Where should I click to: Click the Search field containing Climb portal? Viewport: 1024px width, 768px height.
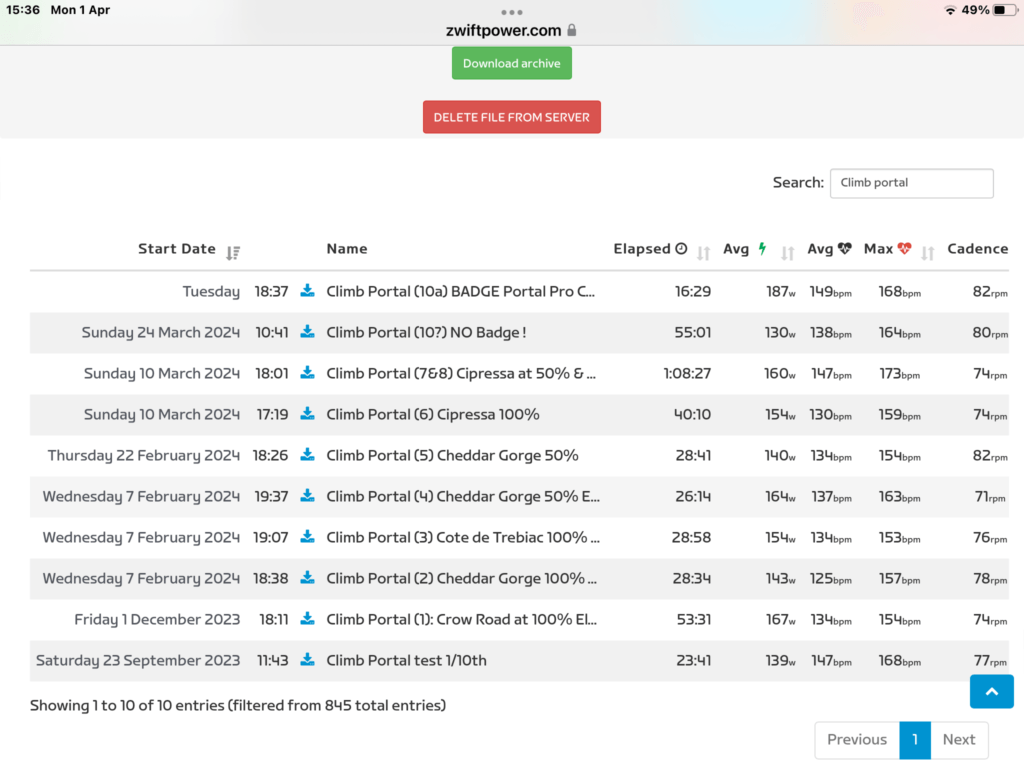tap(911, 183)
